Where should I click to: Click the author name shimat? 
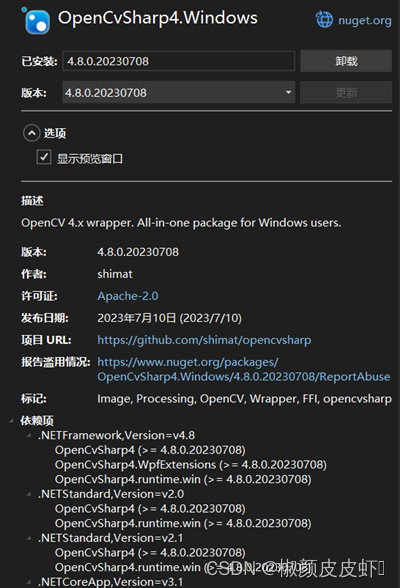115,274
